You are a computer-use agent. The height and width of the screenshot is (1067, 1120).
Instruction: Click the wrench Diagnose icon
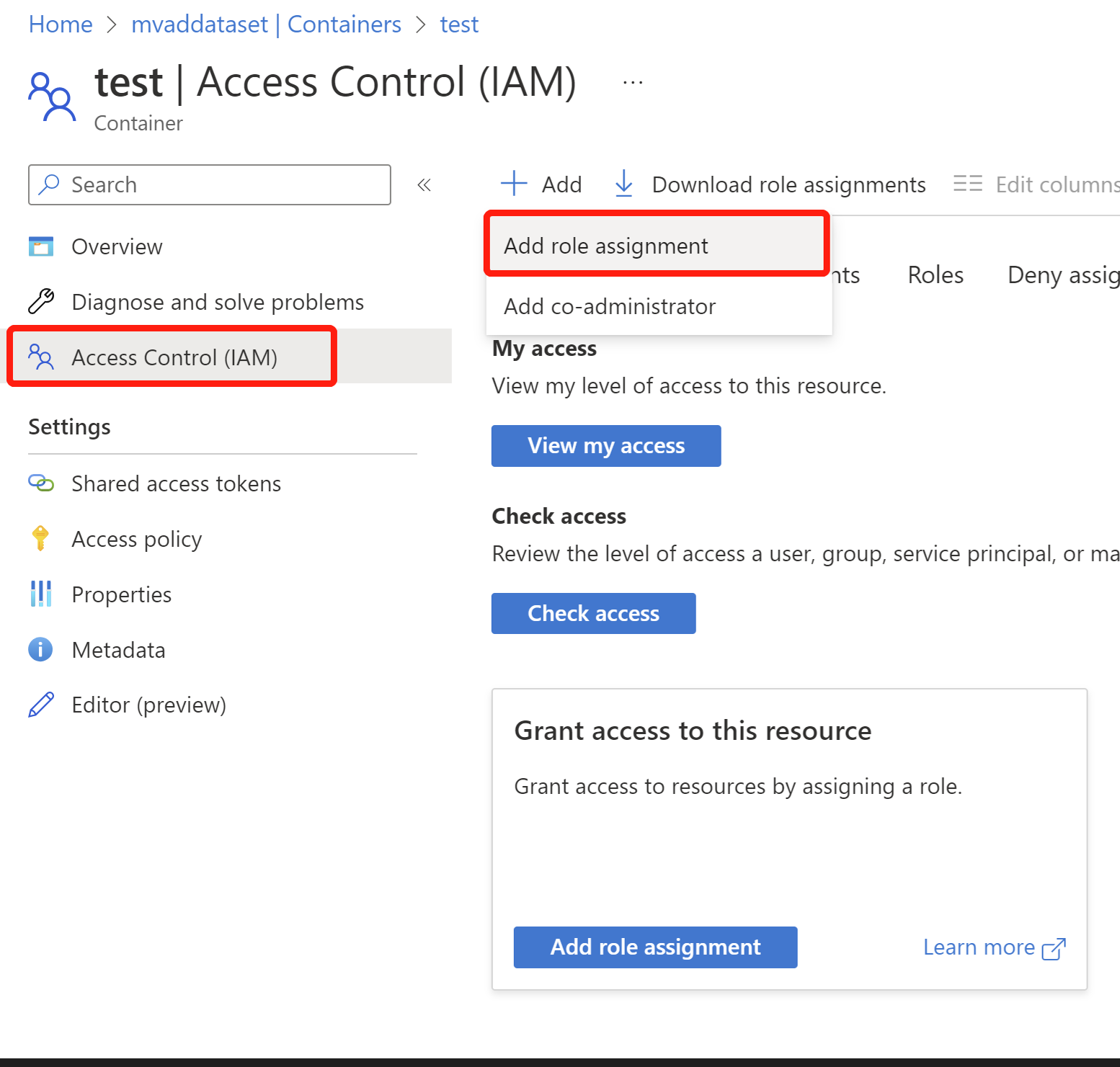pos(41,301)
